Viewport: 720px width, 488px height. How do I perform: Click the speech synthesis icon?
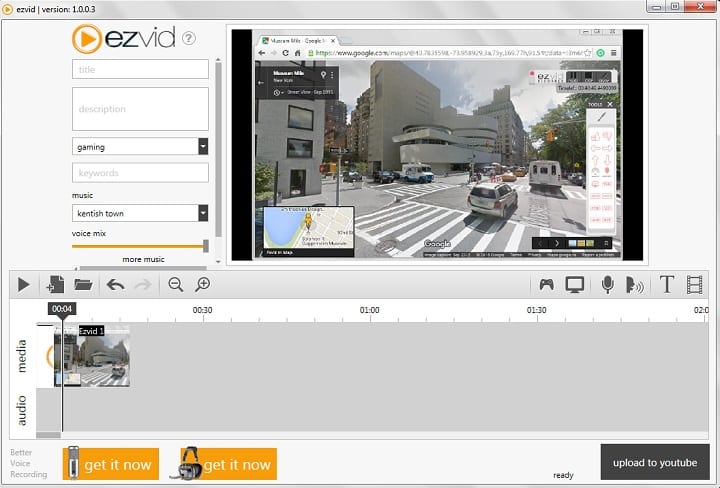(x=634, y=285)
